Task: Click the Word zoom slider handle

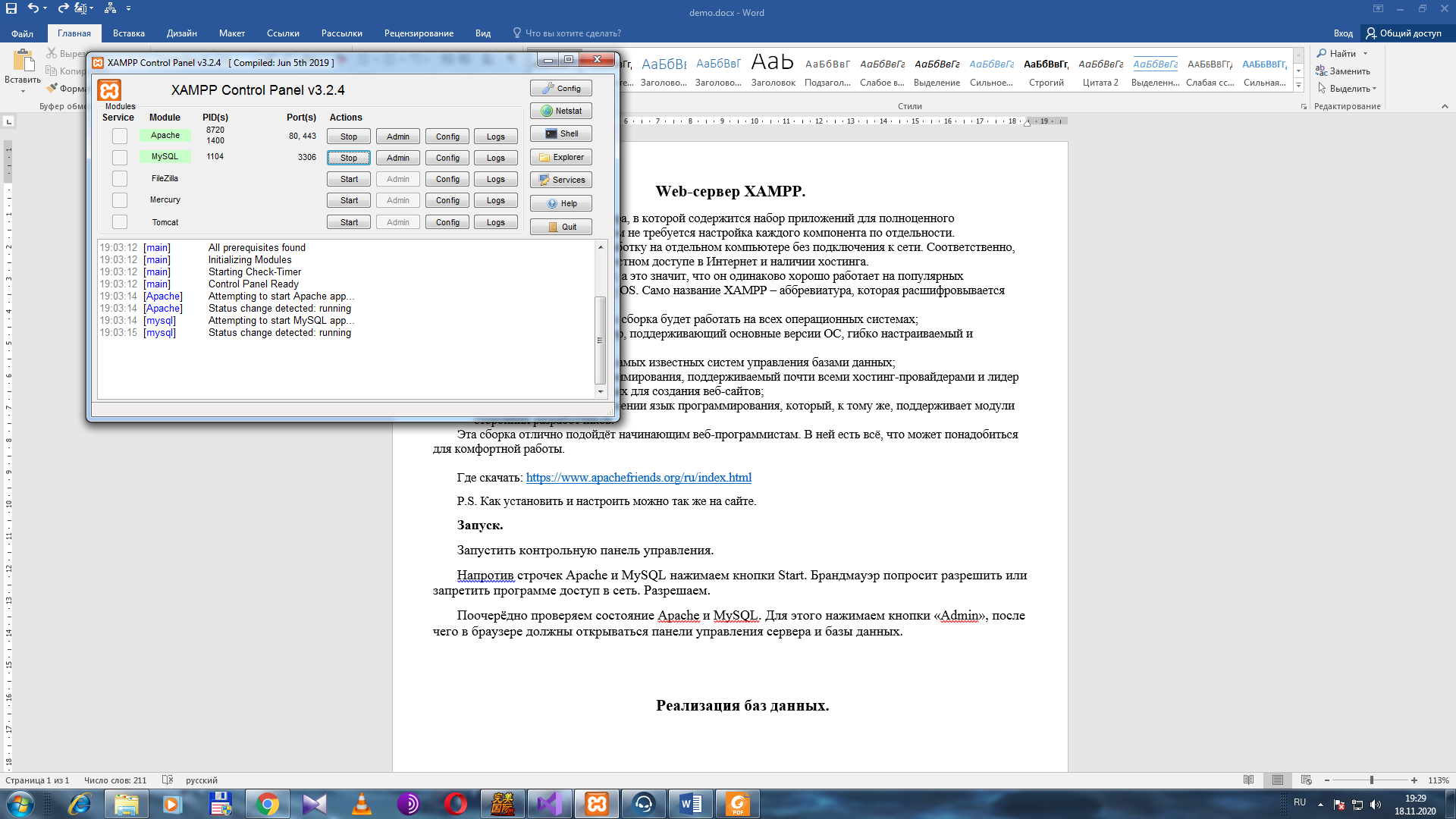Action: [1371, 780]
